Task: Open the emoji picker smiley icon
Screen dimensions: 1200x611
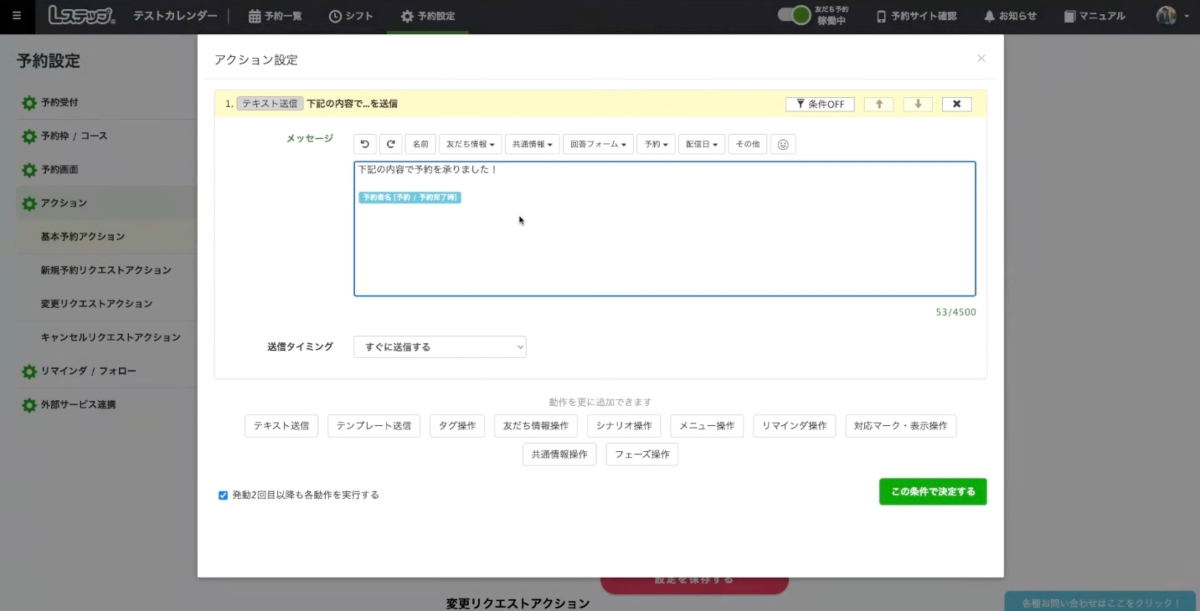Action: click(783, 145)
